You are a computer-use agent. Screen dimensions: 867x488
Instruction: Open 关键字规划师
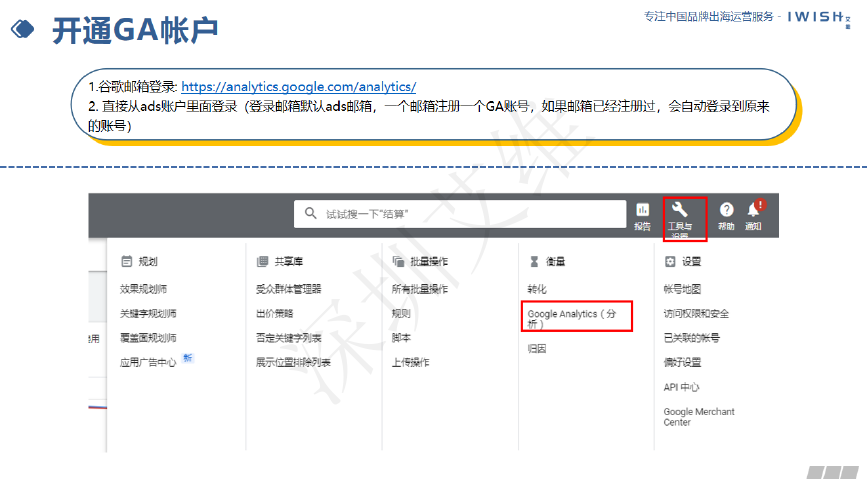coord(148,313)
